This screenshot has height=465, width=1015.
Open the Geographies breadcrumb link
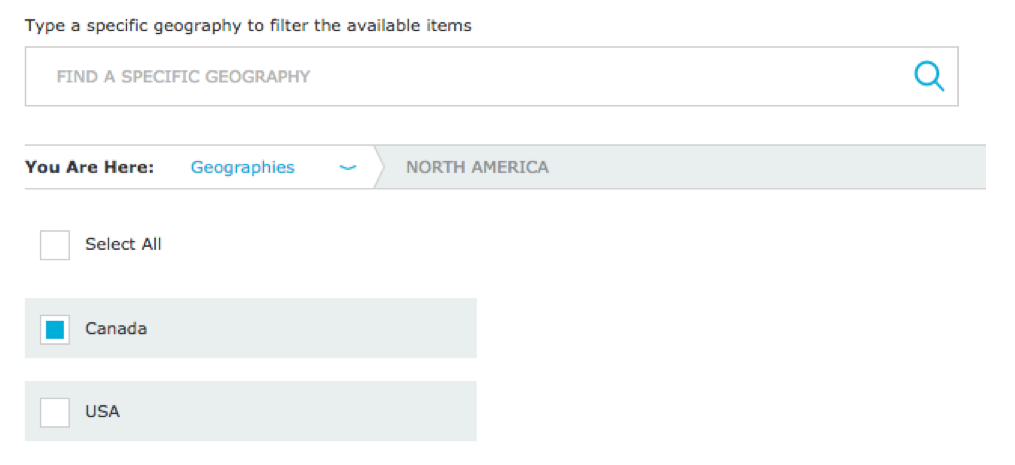[242, 167]
